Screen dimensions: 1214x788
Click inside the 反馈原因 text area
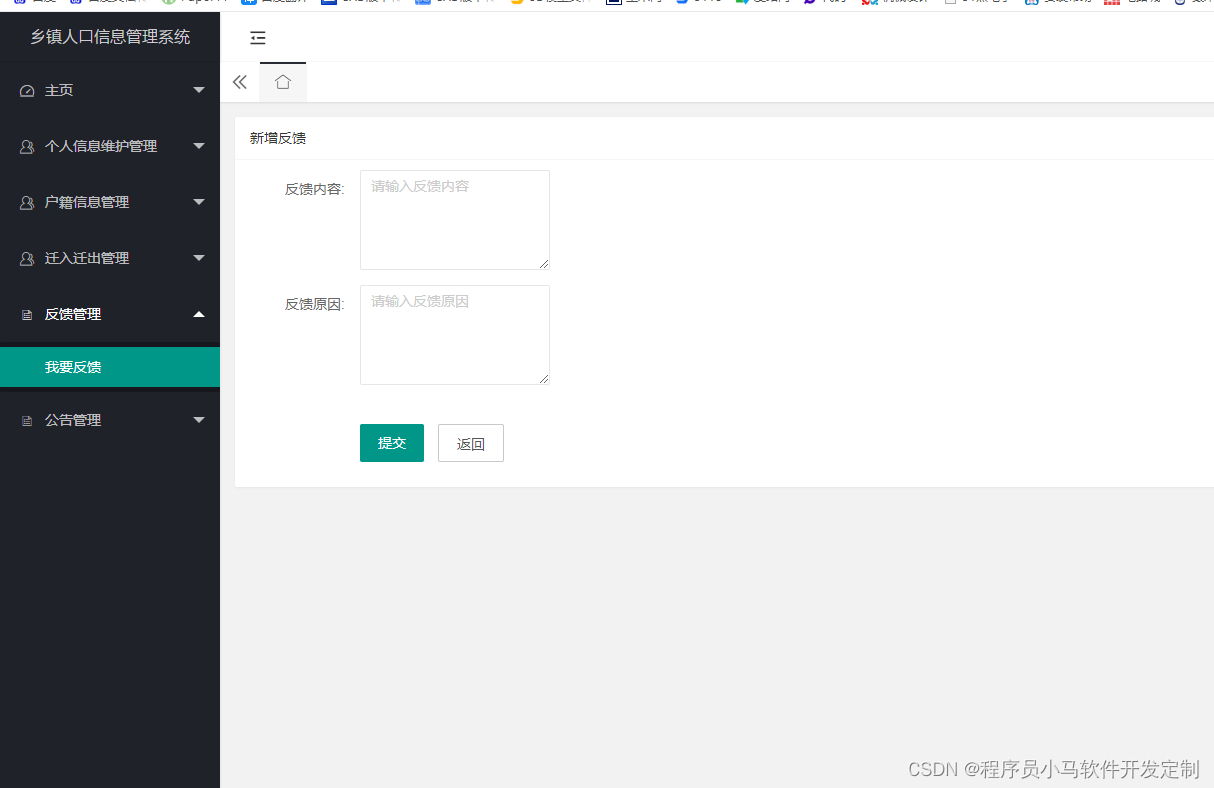pyautogui.click(x=454, y=334)
